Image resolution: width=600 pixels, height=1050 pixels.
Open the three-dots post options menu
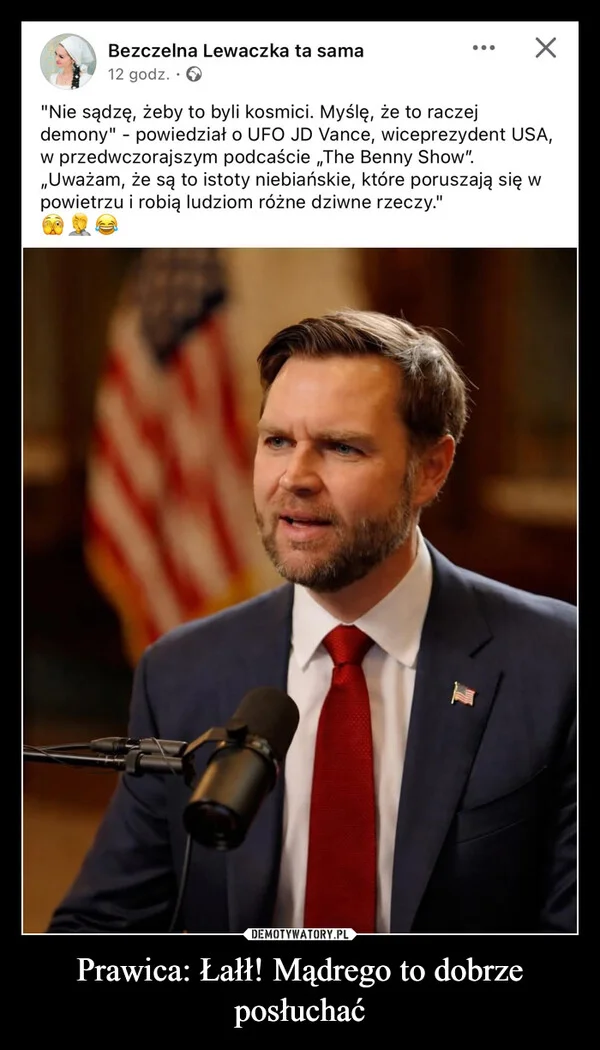[x=483, y=48]
